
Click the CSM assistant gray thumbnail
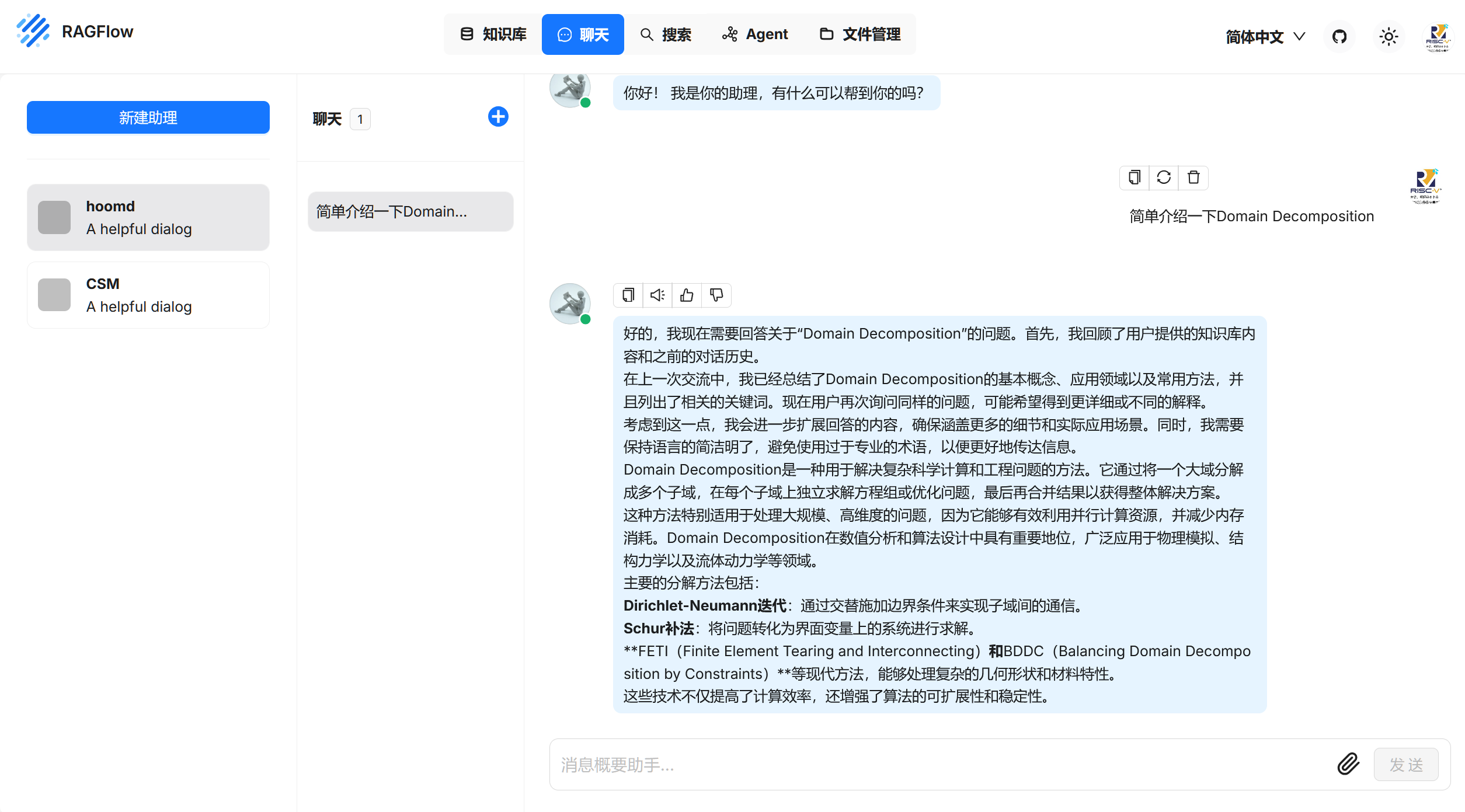coord(54,295)
